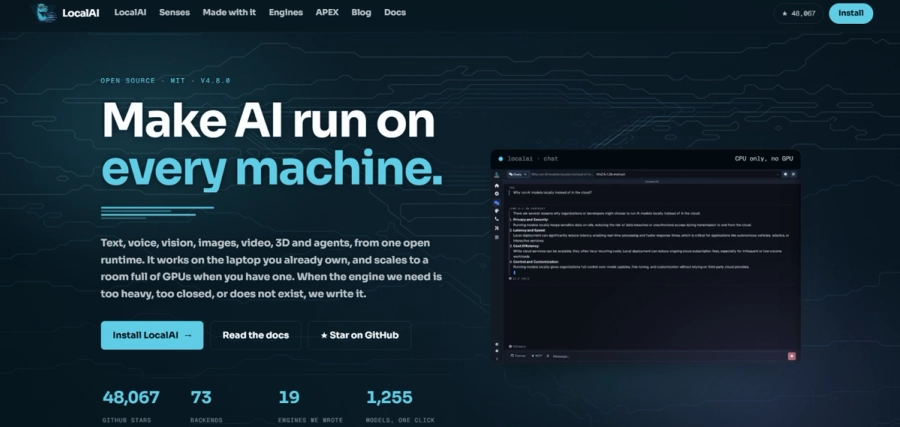This screenshot has width=900, height=427.
Task: Click the 73 backends stat
Action: coord(206,406)
